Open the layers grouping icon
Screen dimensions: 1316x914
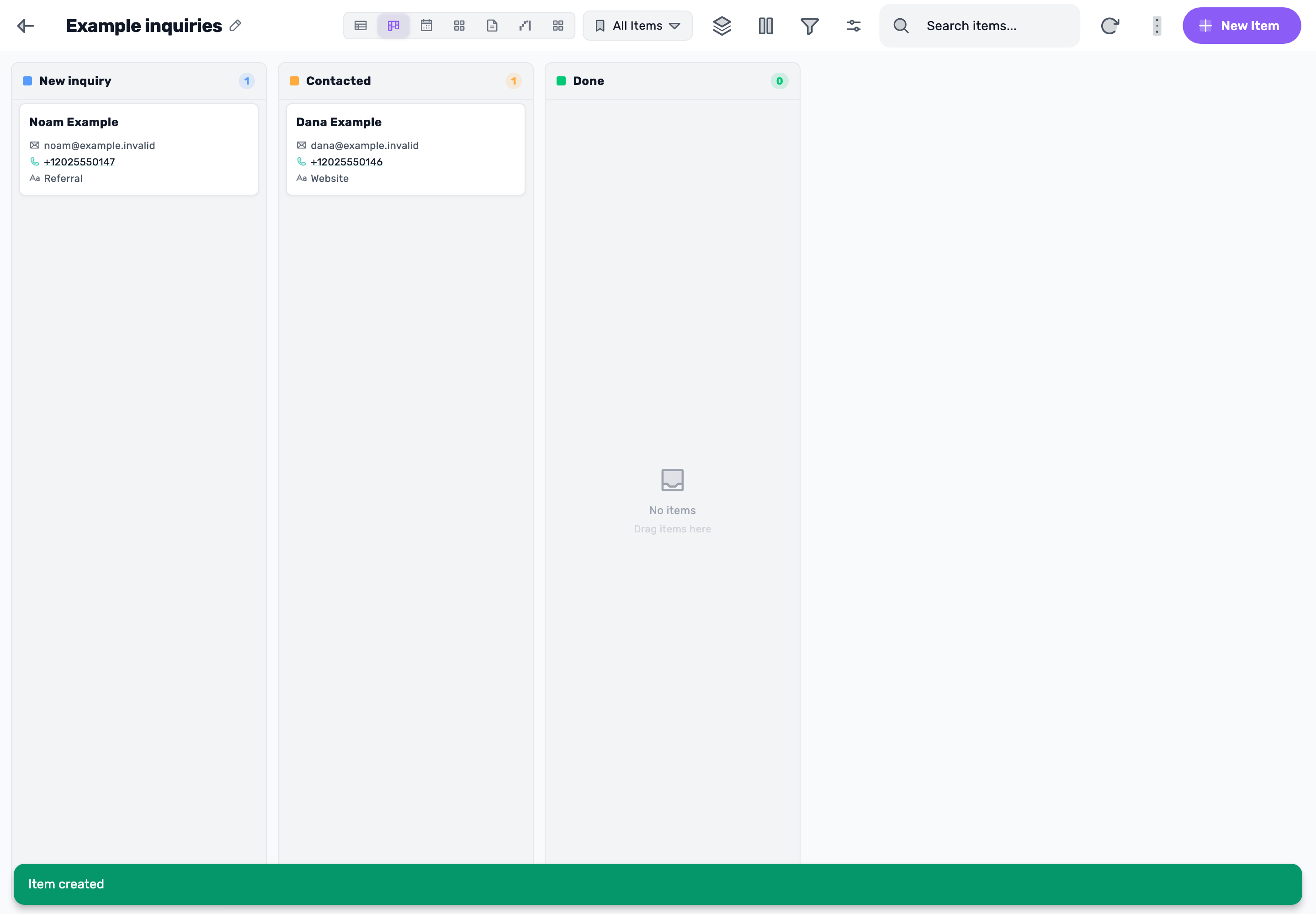722,26
